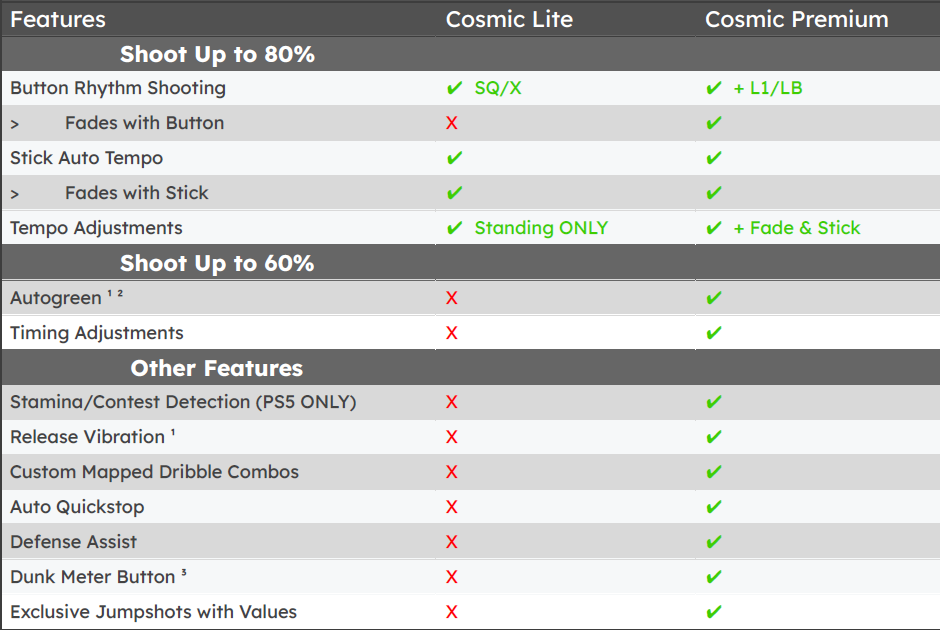Click Lite red X for Release Vibration
The image size is (940, 630).
pyautogui.click(x=452, y=437)
